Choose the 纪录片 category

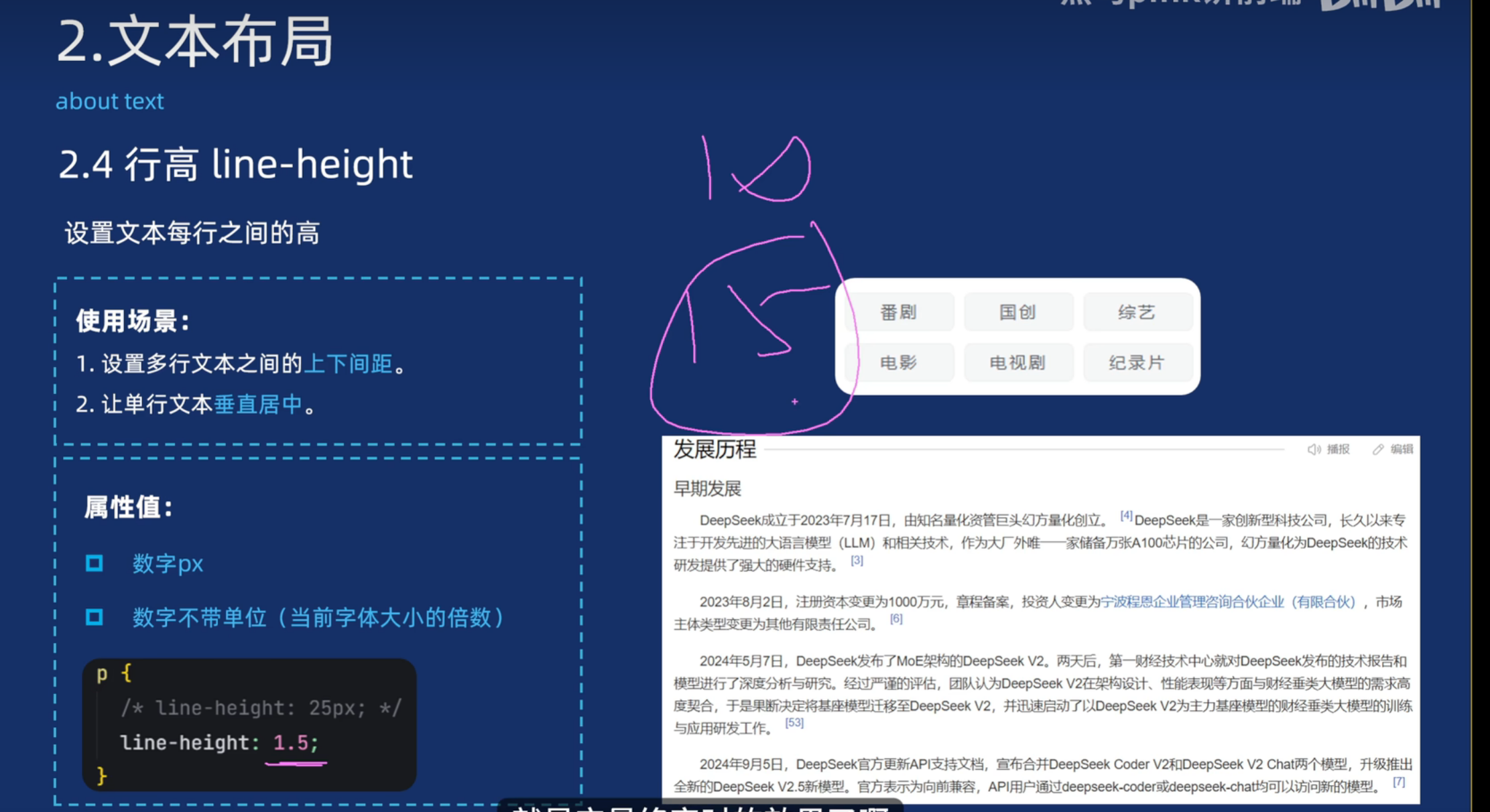tap(1137, 362)
